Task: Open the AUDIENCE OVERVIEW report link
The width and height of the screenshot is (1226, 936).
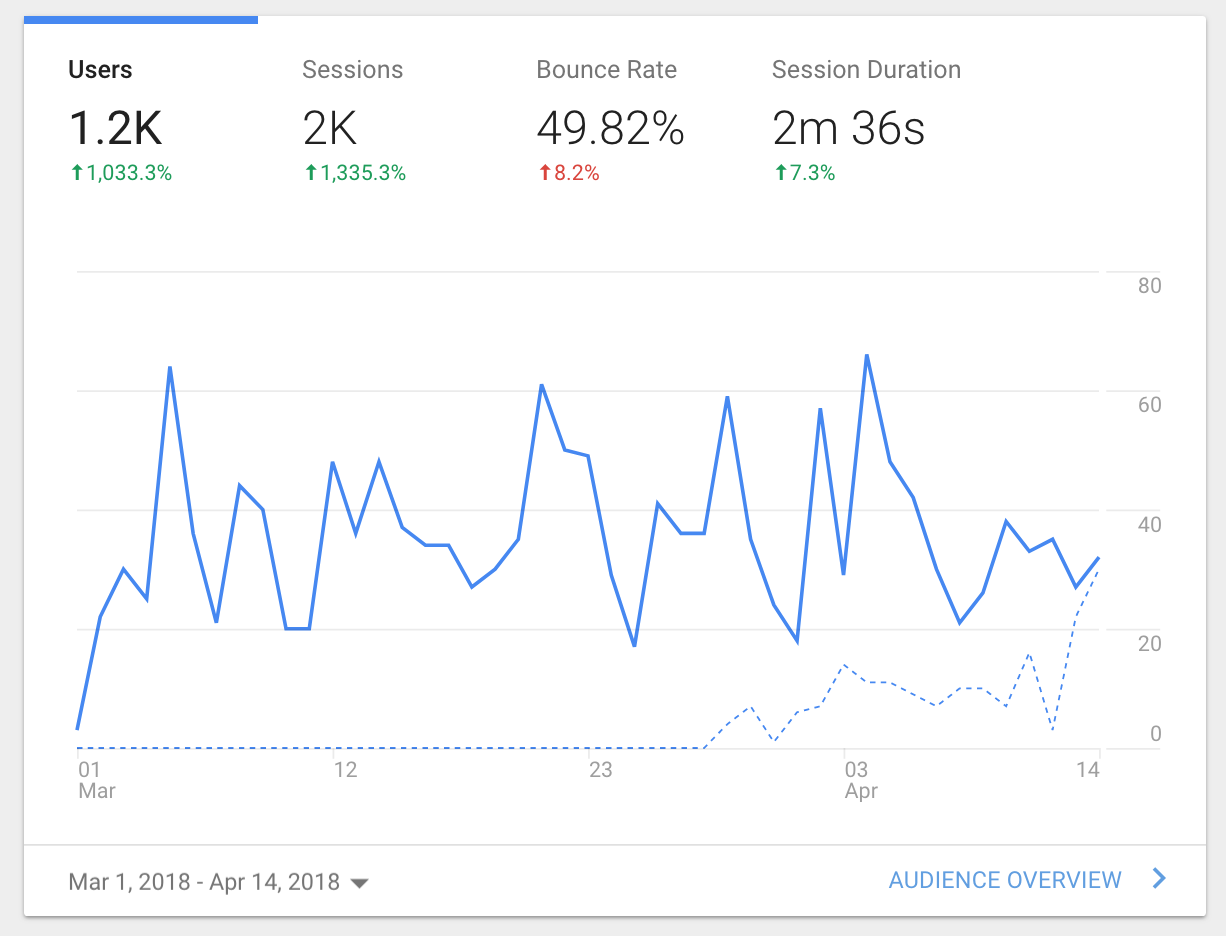Action: [x=1005, y=880]
